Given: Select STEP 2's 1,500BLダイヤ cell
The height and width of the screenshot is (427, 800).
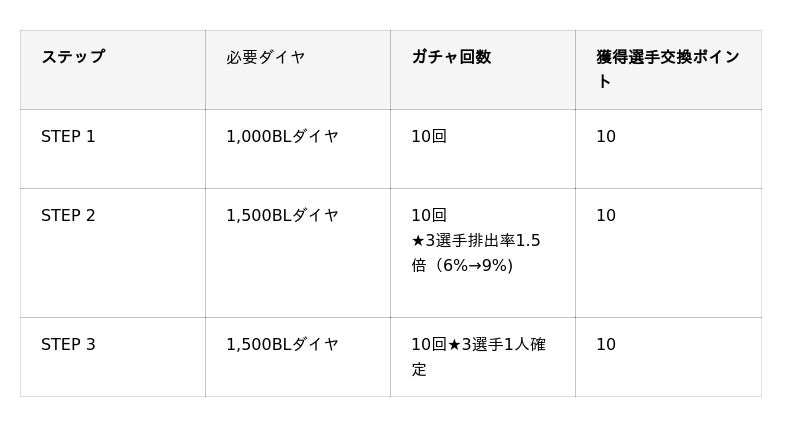Looking at the screenshot, I should [282, 216].
